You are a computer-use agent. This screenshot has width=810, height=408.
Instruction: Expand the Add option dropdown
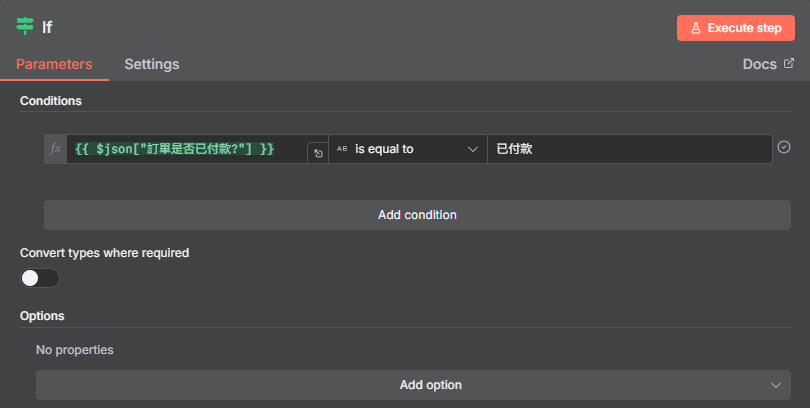point(413,385)
